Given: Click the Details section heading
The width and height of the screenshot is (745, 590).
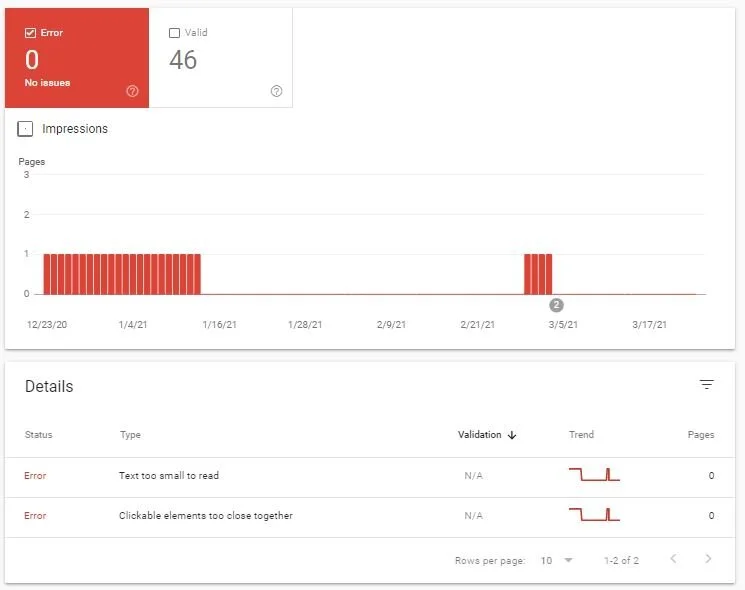Looking at the screenshot, I should coord(49,386).
